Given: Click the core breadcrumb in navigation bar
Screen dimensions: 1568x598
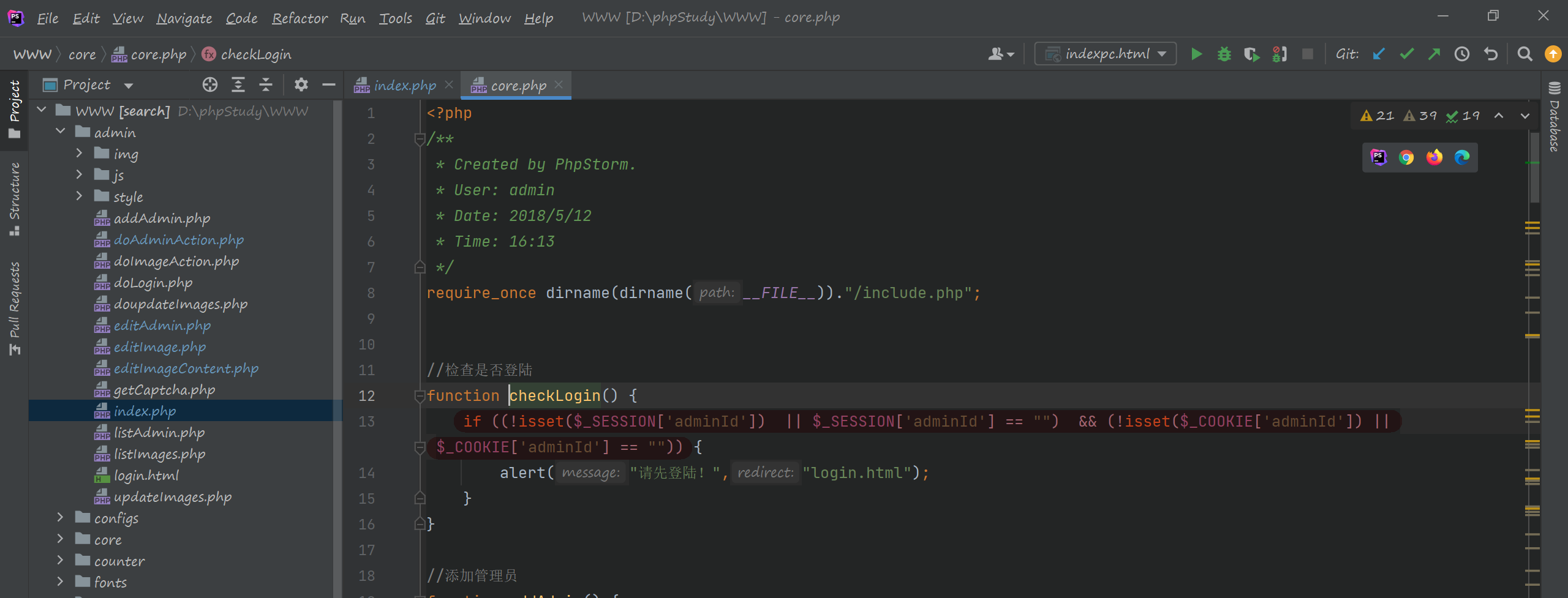Looking at the screenshot, I should click(x=82, y=54).
